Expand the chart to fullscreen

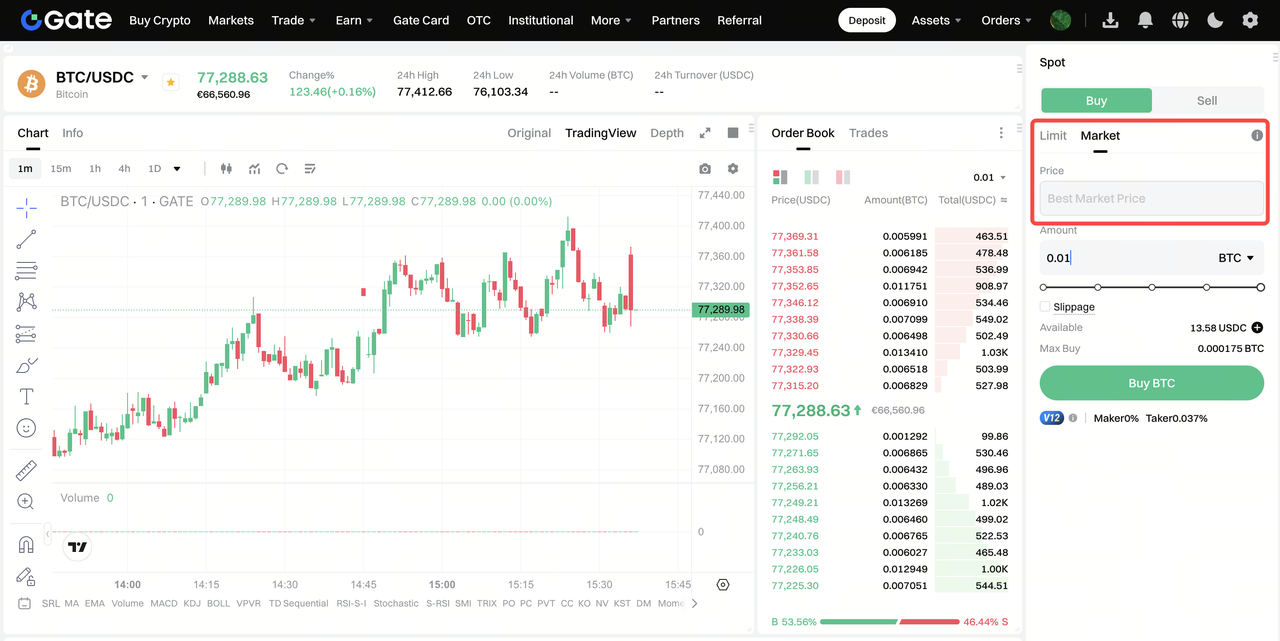(x=705, y=133)
